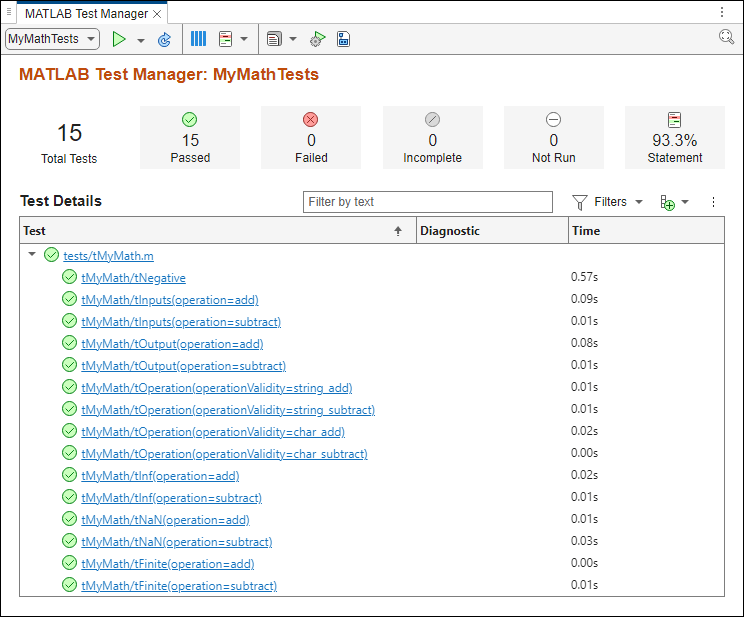Open tMyMath/tFinite(operation=add) link
The width and height of the screenshot is (744, 617).
pyautogui.click(x=167, y=564)
